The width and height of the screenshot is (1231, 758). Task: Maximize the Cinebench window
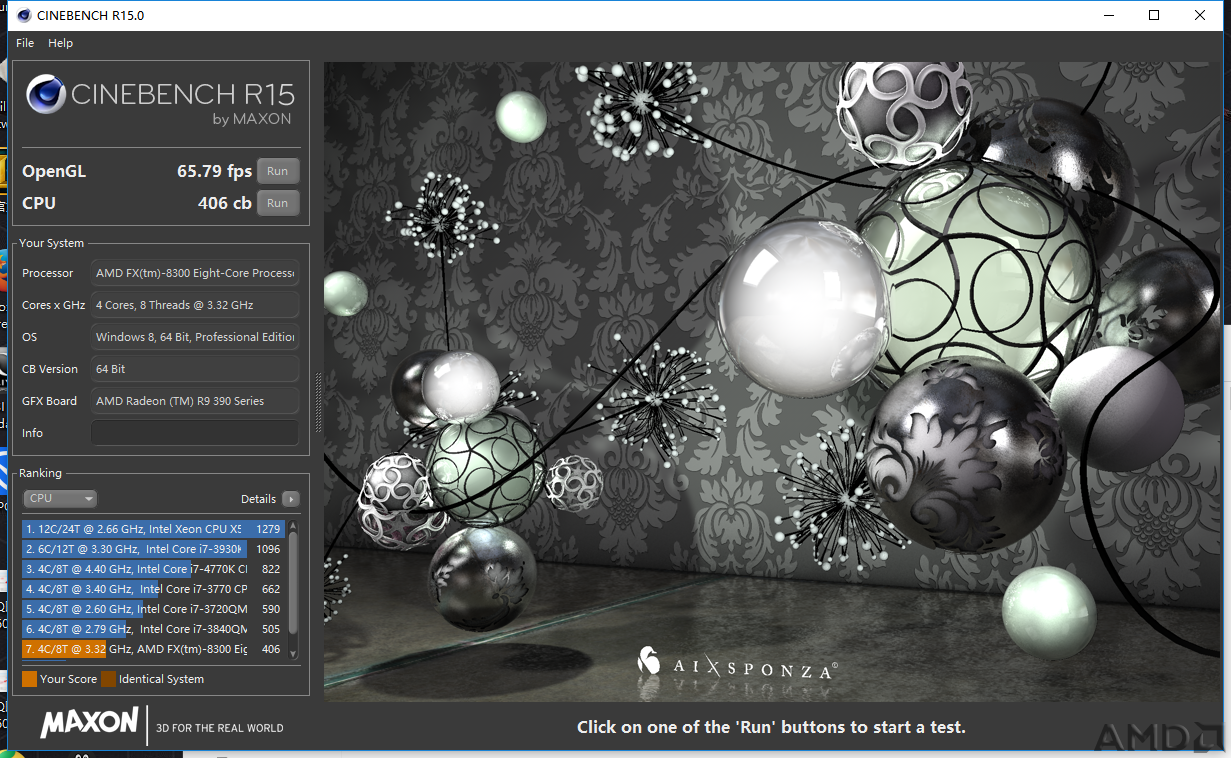pos(1154,15)
